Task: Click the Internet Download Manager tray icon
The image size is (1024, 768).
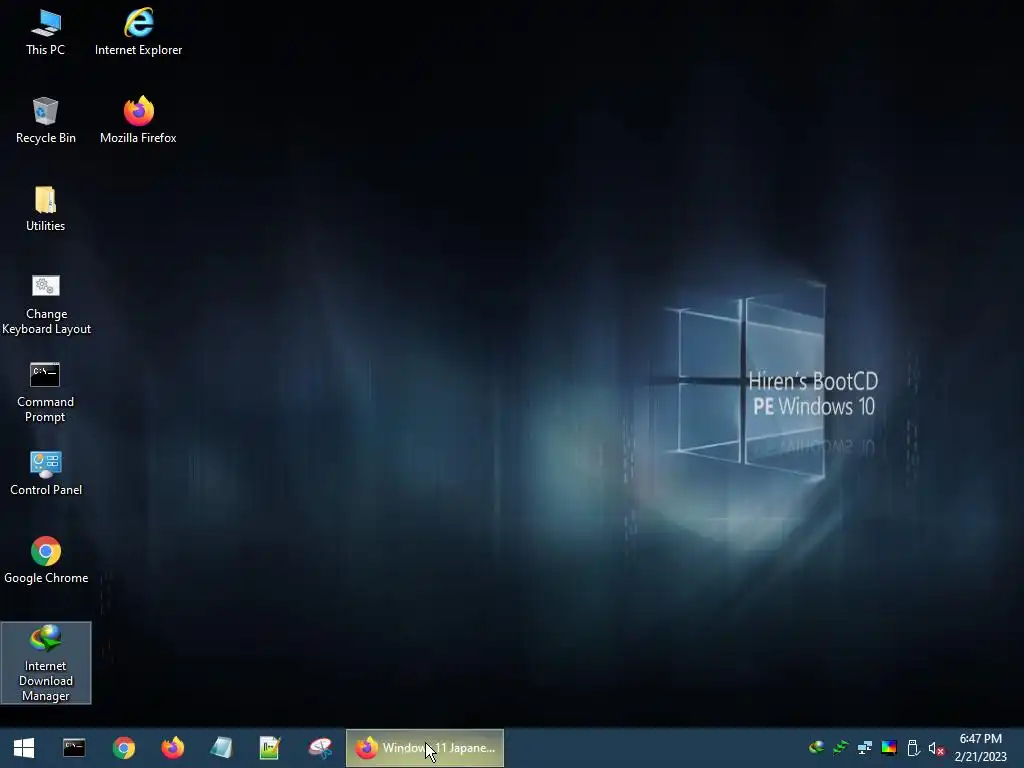Action: [x=816, y=747]
